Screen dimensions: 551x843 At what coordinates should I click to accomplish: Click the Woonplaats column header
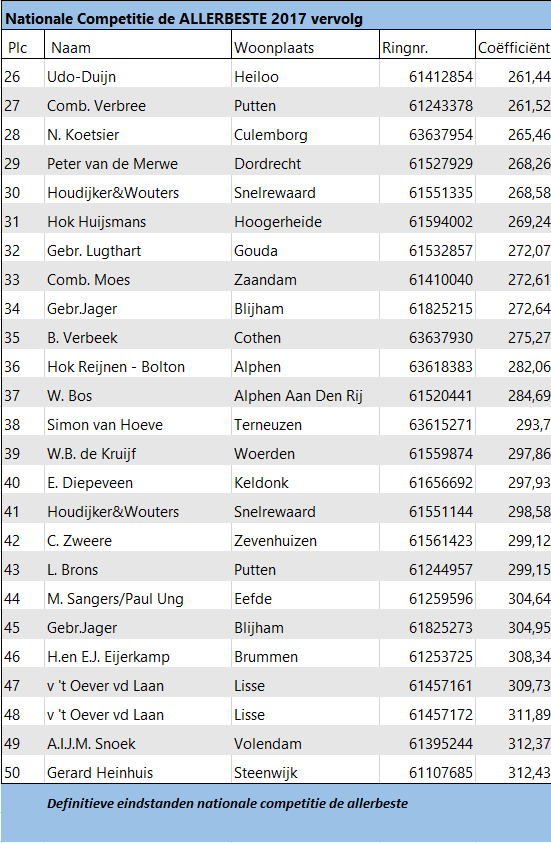(305, 45)
